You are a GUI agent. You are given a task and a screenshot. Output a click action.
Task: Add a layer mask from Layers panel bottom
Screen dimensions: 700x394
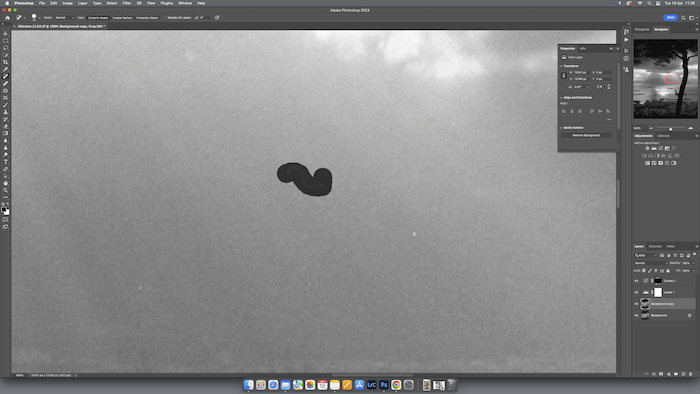point(661,374)
